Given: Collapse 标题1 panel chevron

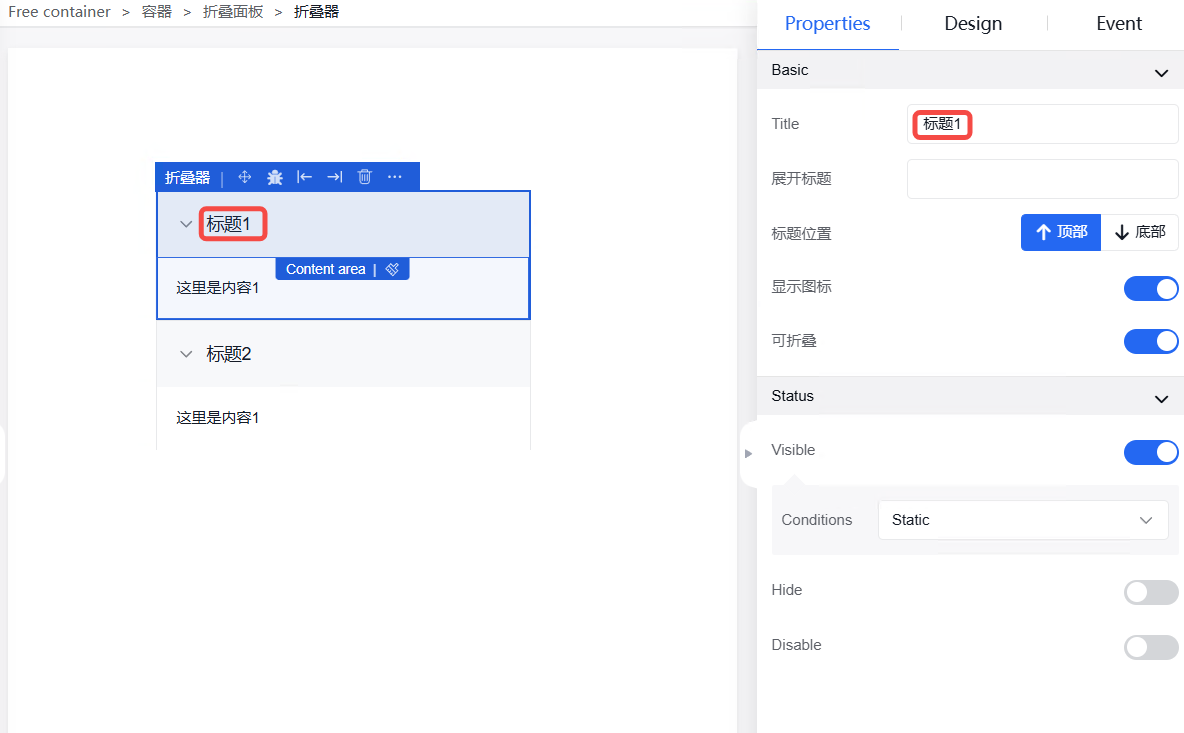Looking at the screenshot, I should (x=186, y=224).
